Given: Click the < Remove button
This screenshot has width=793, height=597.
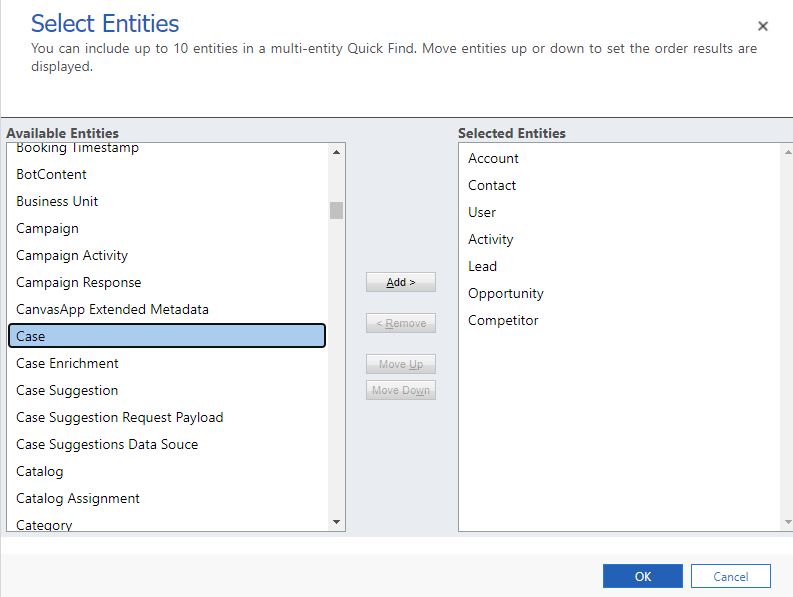Looking at the screenshot, I should pos(400,323).
